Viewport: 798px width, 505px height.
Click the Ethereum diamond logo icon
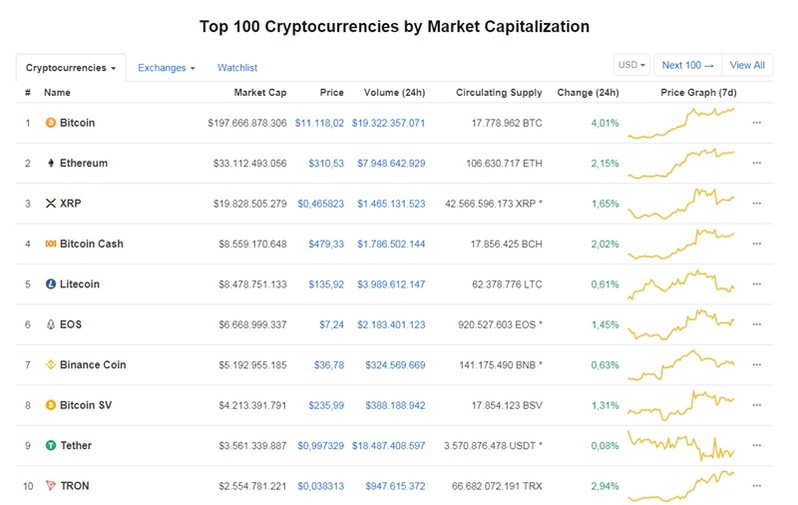click(x=50, y=163)
